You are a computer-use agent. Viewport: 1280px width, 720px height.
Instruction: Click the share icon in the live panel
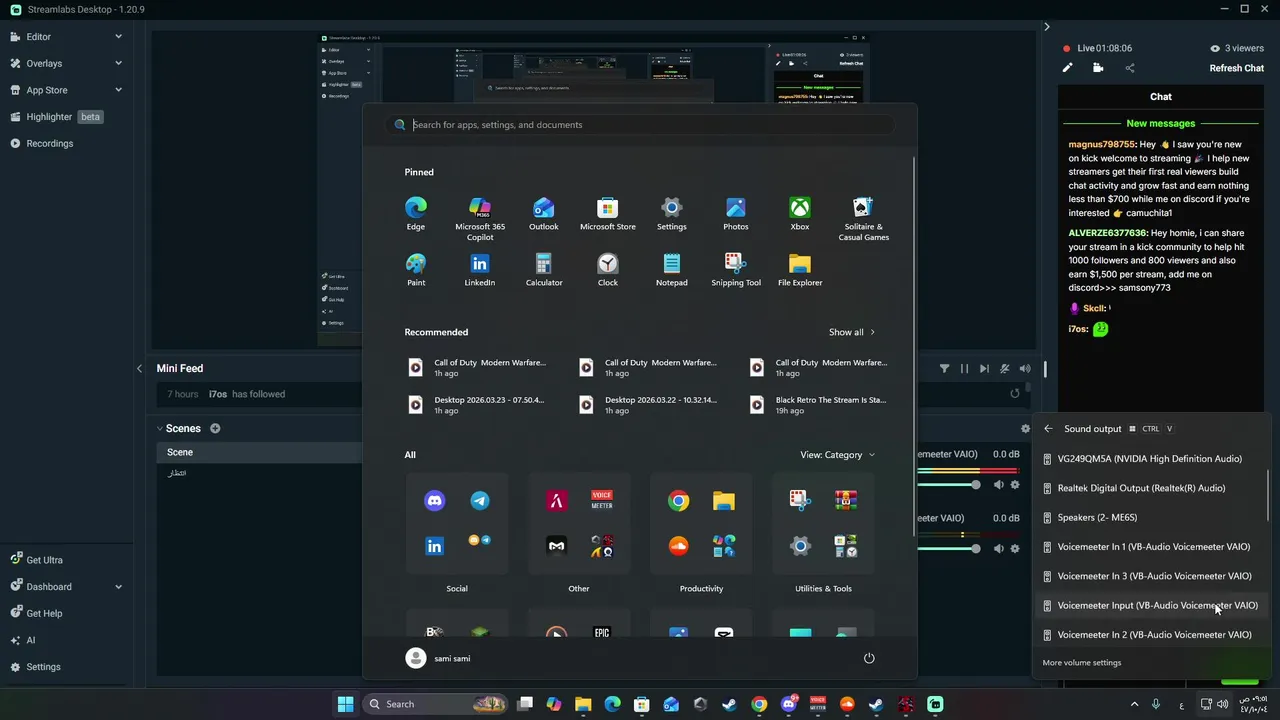click(x=1130, y=68)
